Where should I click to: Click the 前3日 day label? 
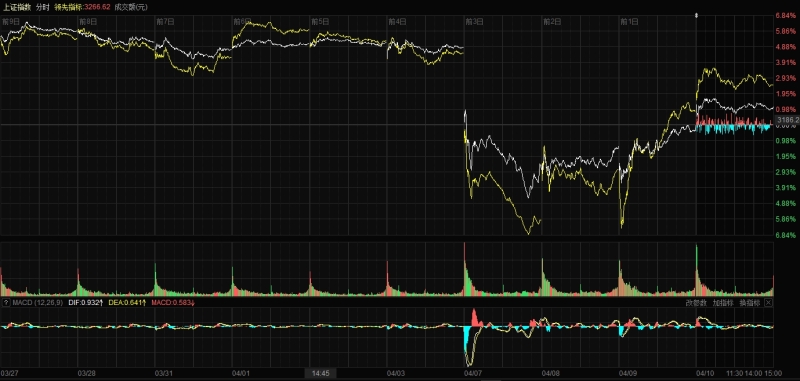tap(473, 21)
